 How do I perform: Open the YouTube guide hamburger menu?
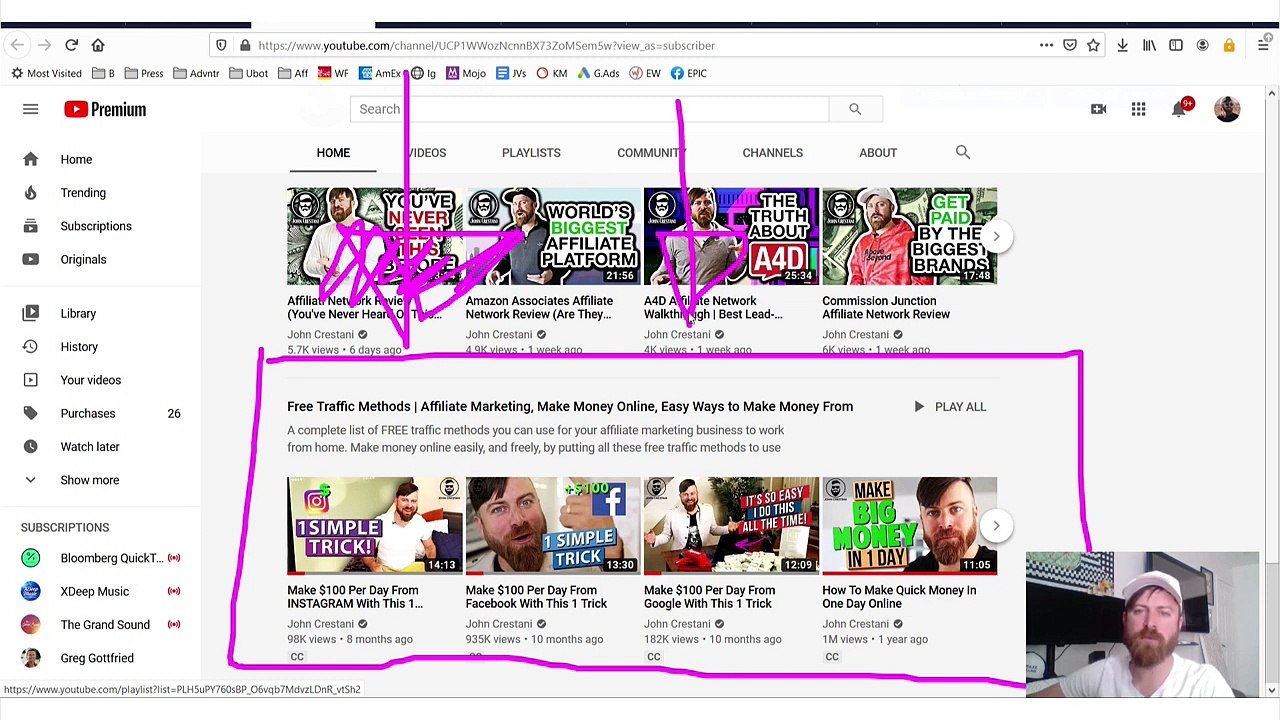(30, 109)
